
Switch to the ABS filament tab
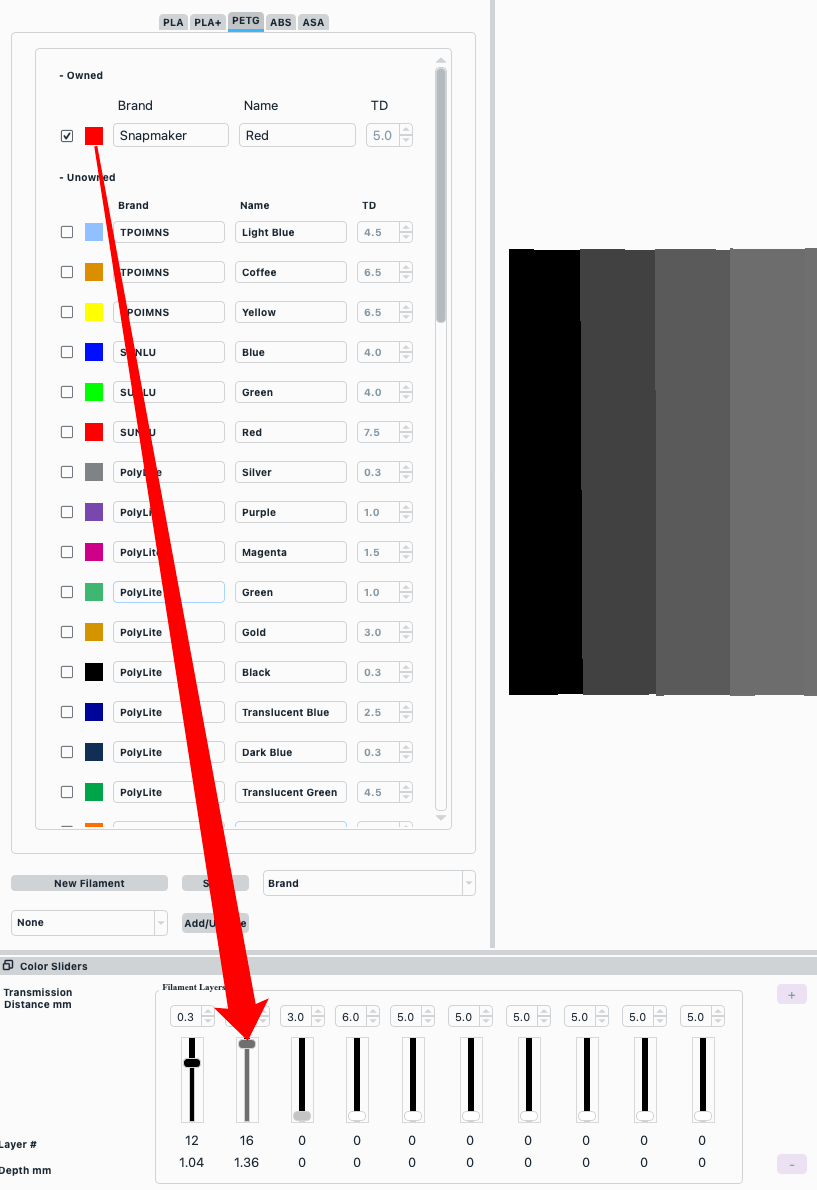[280, 21]
